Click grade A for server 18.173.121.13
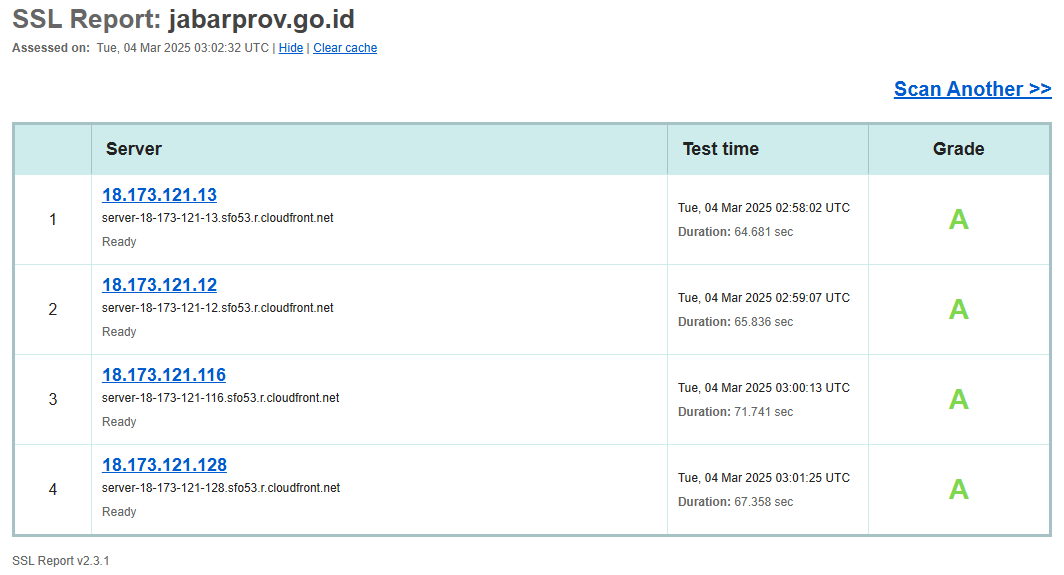 958,220
